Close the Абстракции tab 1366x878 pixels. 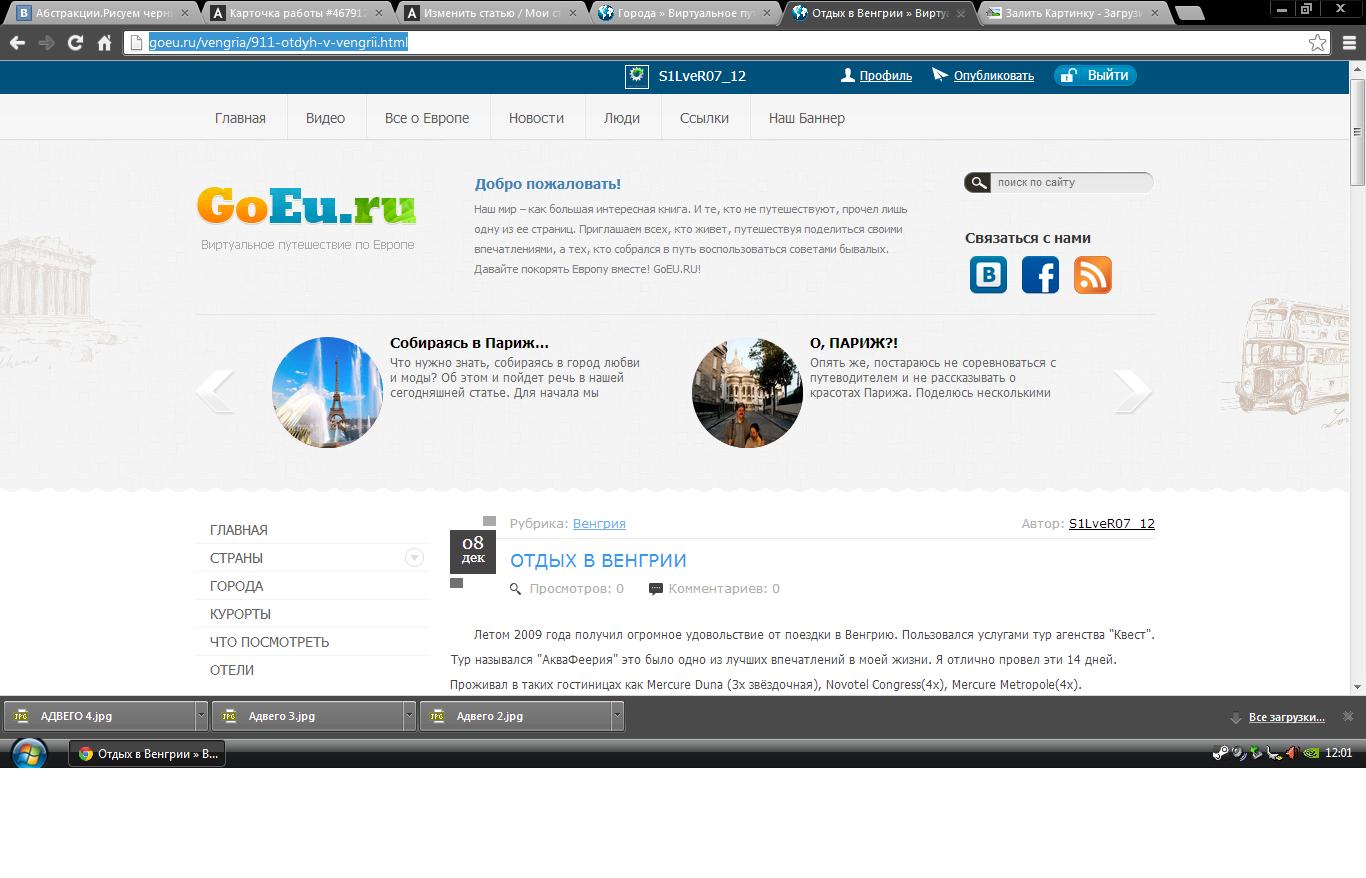point(185,13)
